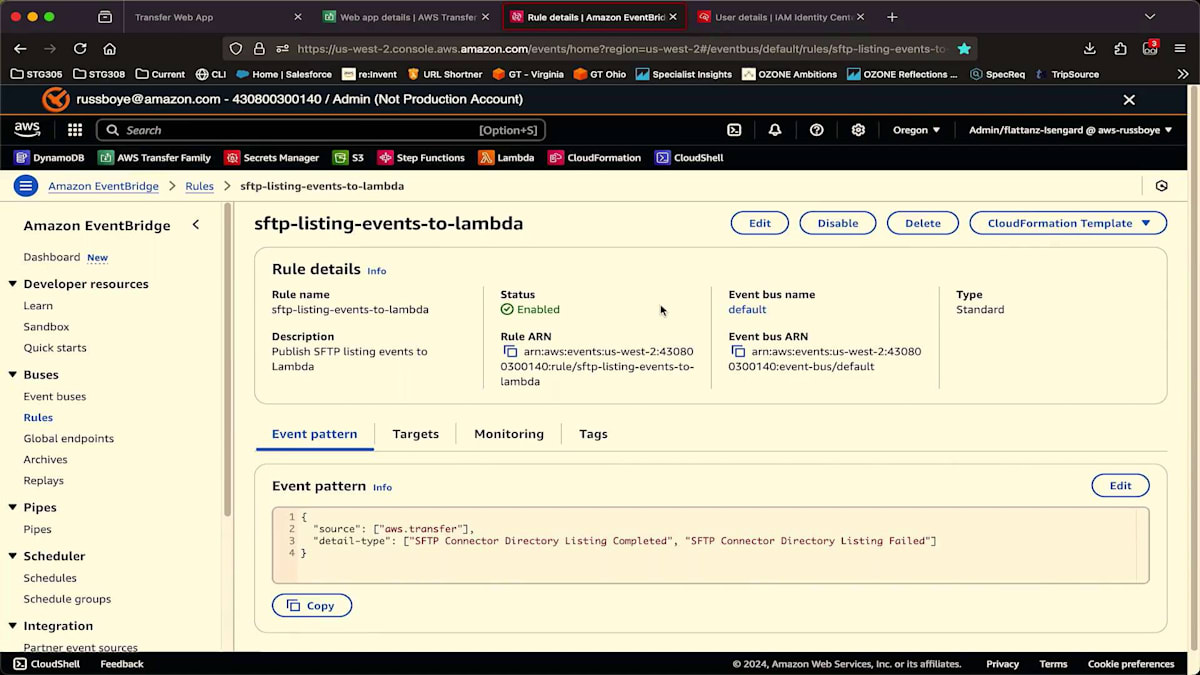The width and height of the screenshot is (1200, 675).
Task: Collapse Developer resources section
Action: (13, 284)
